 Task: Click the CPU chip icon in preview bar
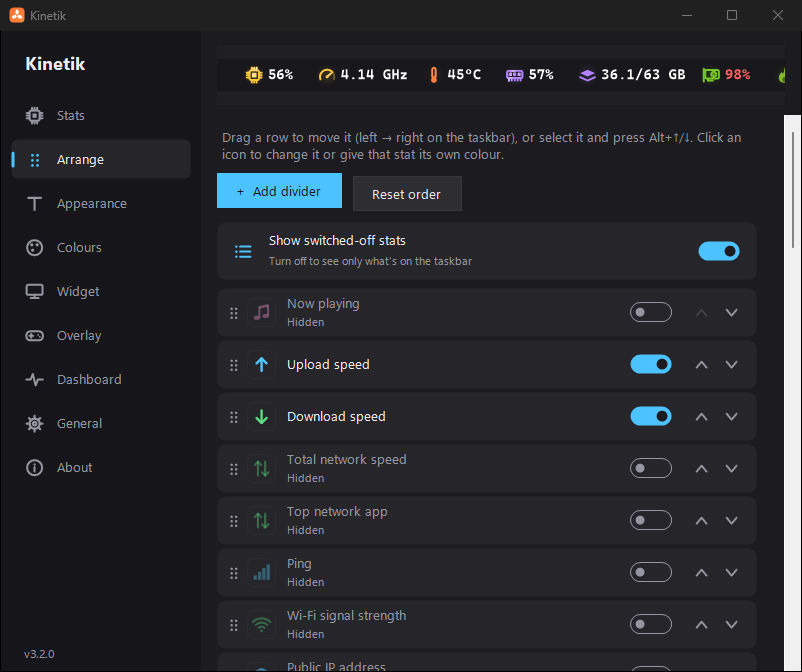pyautogui.click(x=254, y=75)
